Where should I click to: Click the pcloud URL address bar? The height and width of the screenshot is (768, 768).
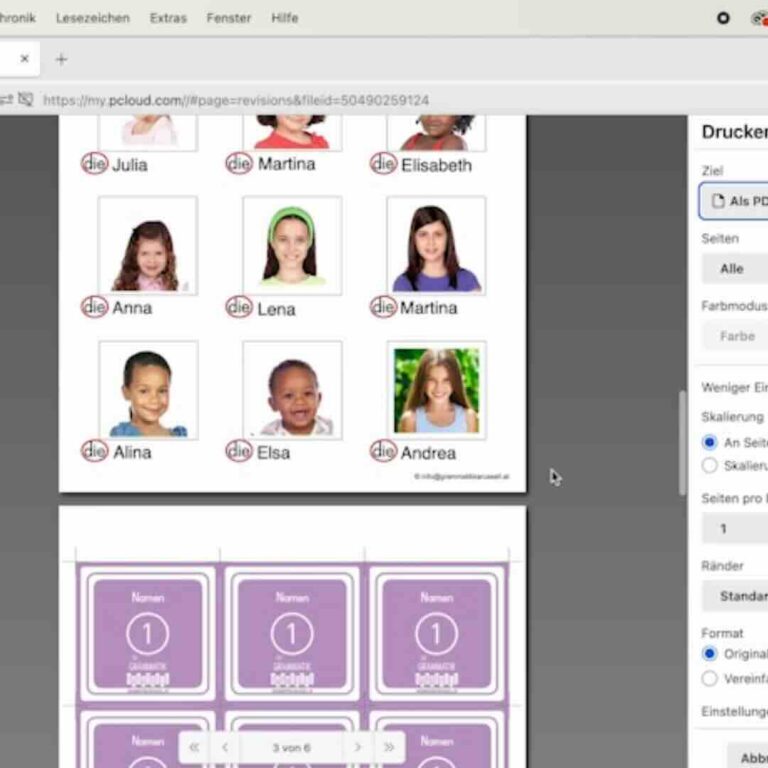click(236, 100)
